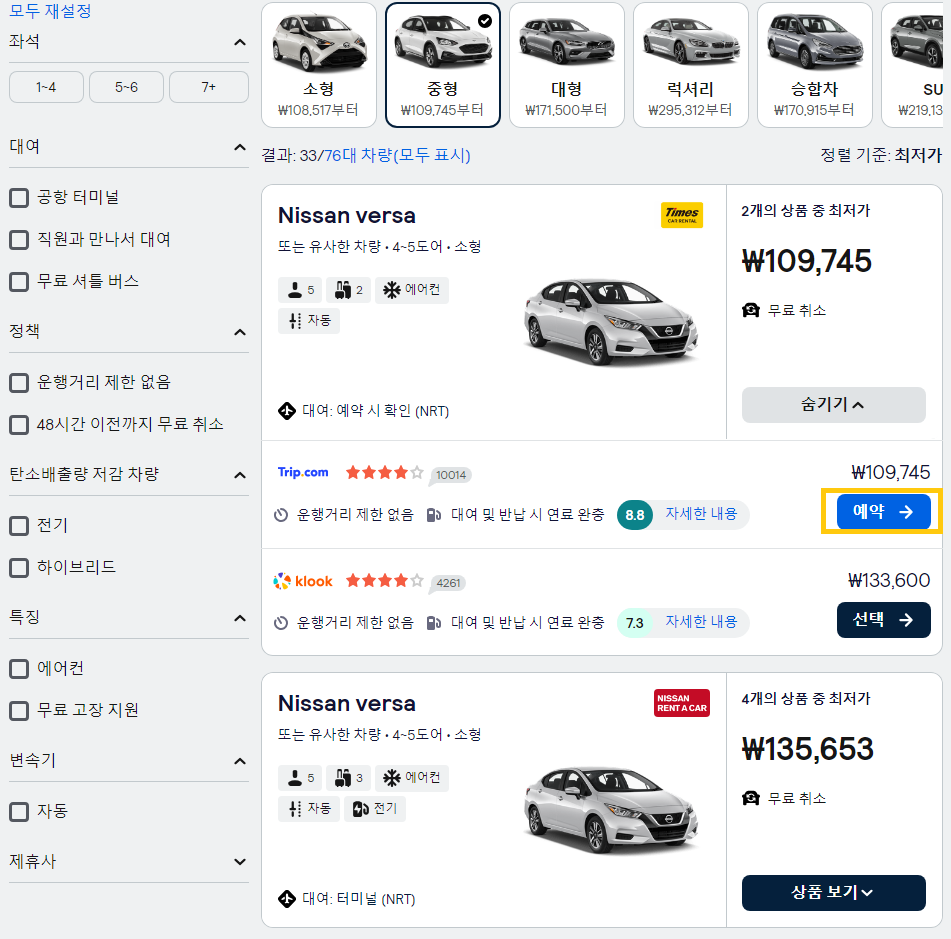The height and width of the screenshot is (939, 951).
Task: Click the seats icon on Times Nissan versa
Action: click(x=295, y=290)
